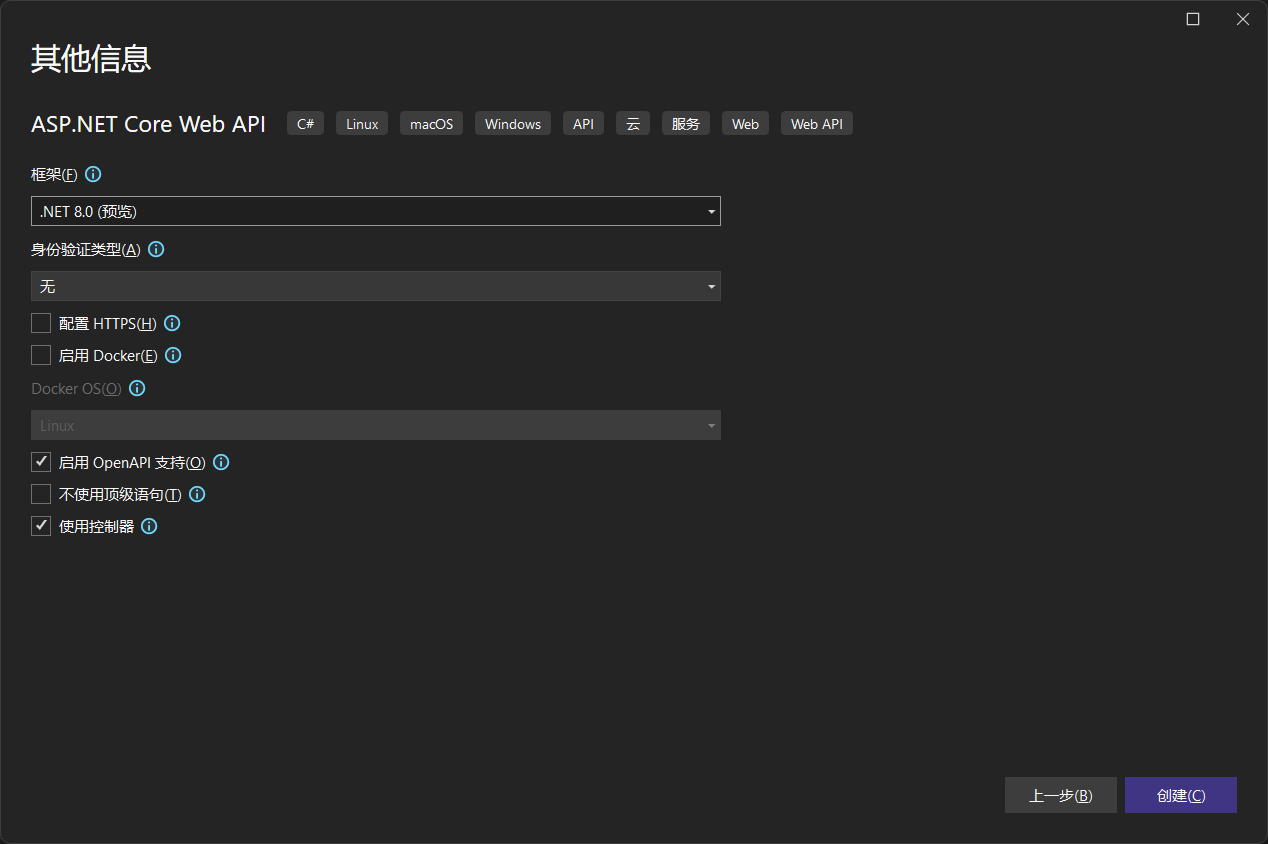Screen dimensions: 1268x844
Task: Click the Windows tag
Action: tap(513, 124)
